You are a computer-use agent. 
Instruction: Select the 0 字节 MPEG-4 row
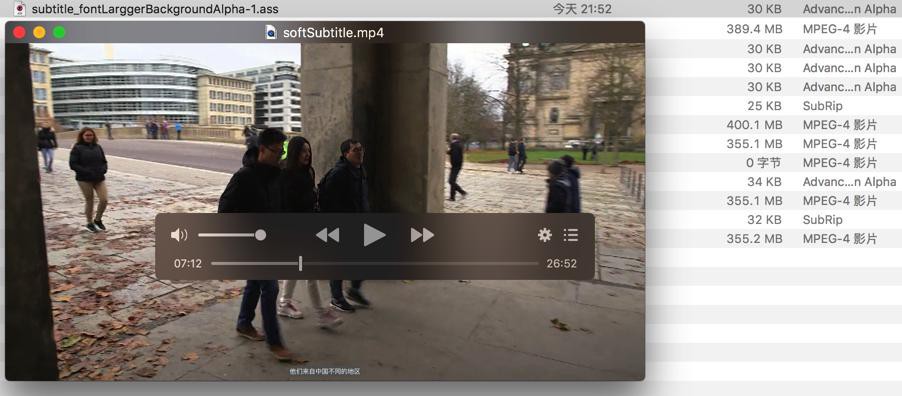tap(773, 162)
